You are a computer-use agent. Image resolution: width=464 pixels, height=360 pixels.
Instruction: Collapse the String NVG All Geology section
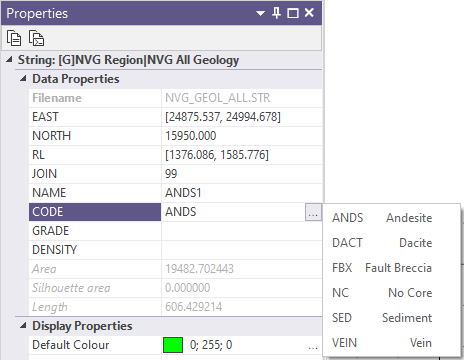click(x=9, y=60)
